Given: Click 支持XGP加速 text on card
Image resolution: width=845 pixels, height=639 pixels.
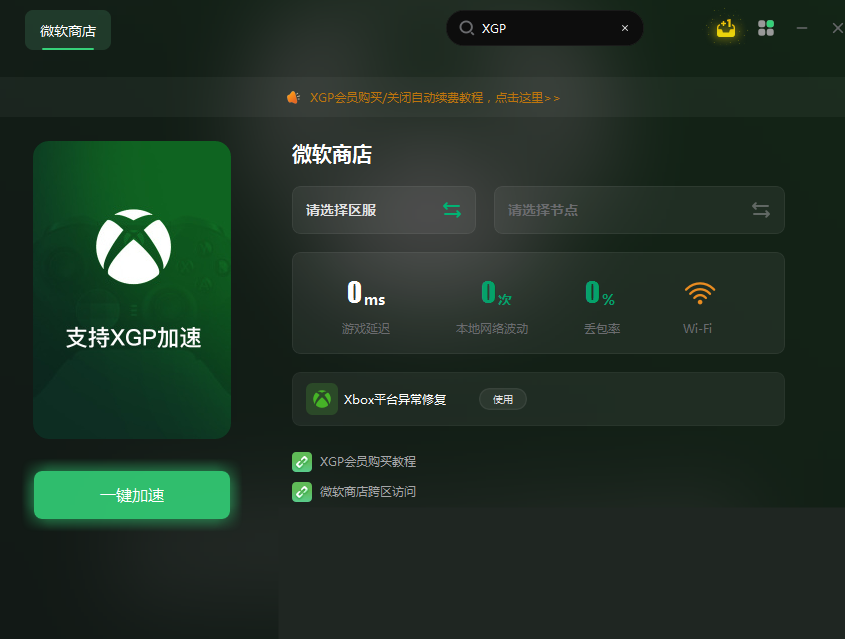Looking at the screenshot, I should [x=134, y=338].
